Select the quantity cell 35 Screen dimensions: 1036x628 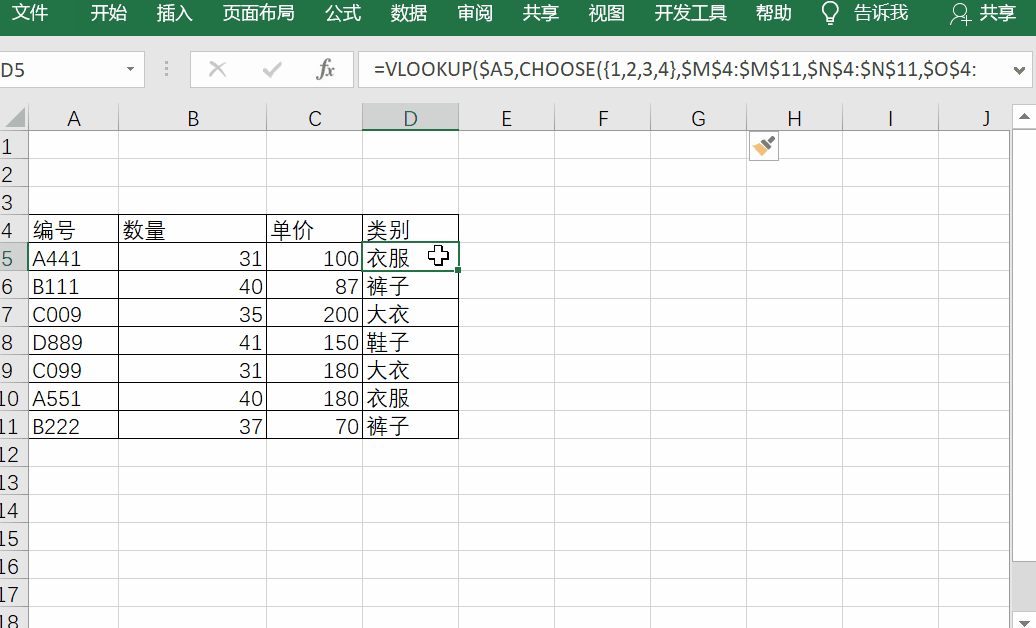click(x=192, y=313)
